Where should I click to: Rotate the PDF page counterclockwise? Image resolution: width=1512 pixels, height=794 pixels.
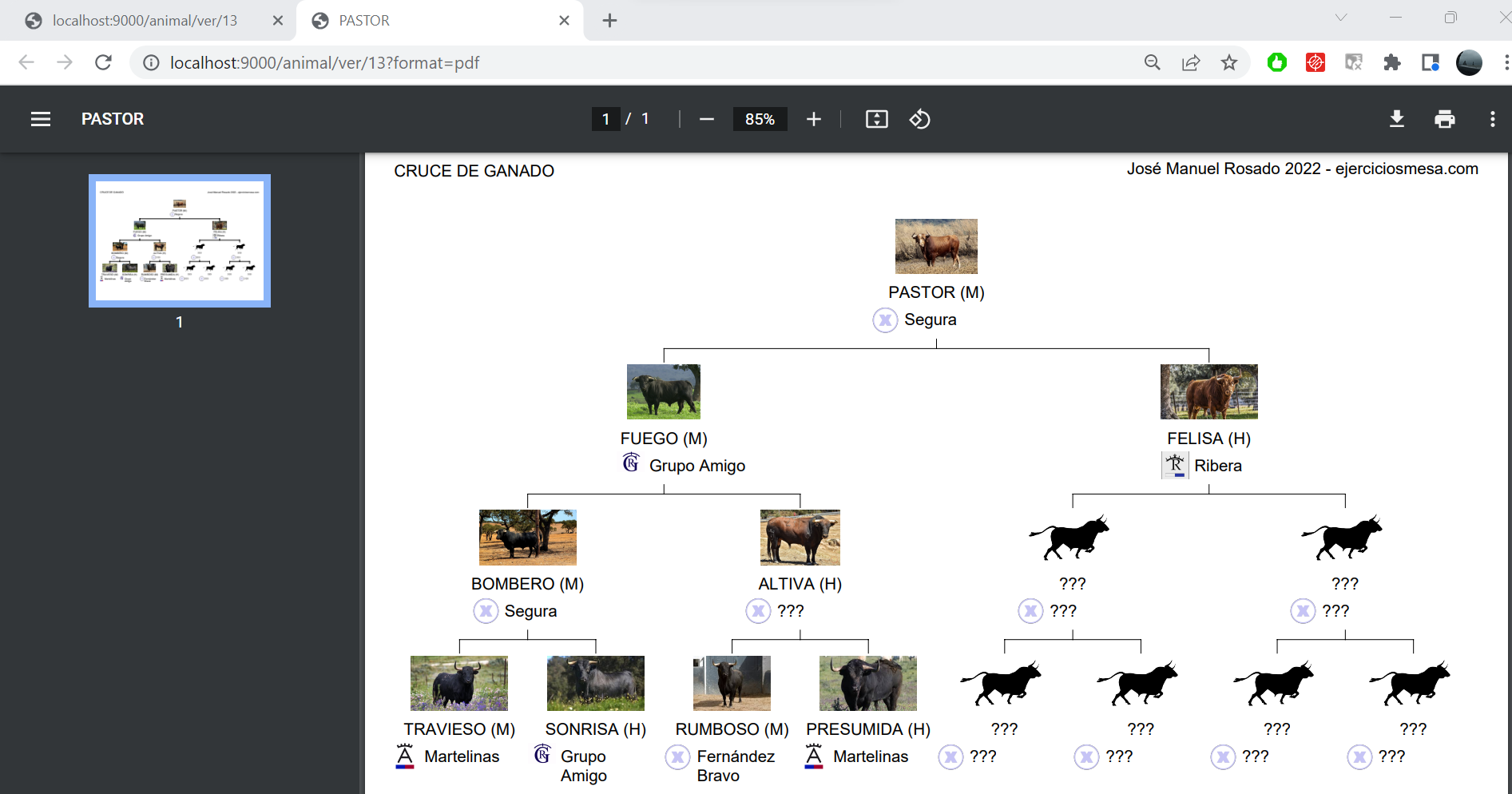pyautogui.click(x=919, y=119)
